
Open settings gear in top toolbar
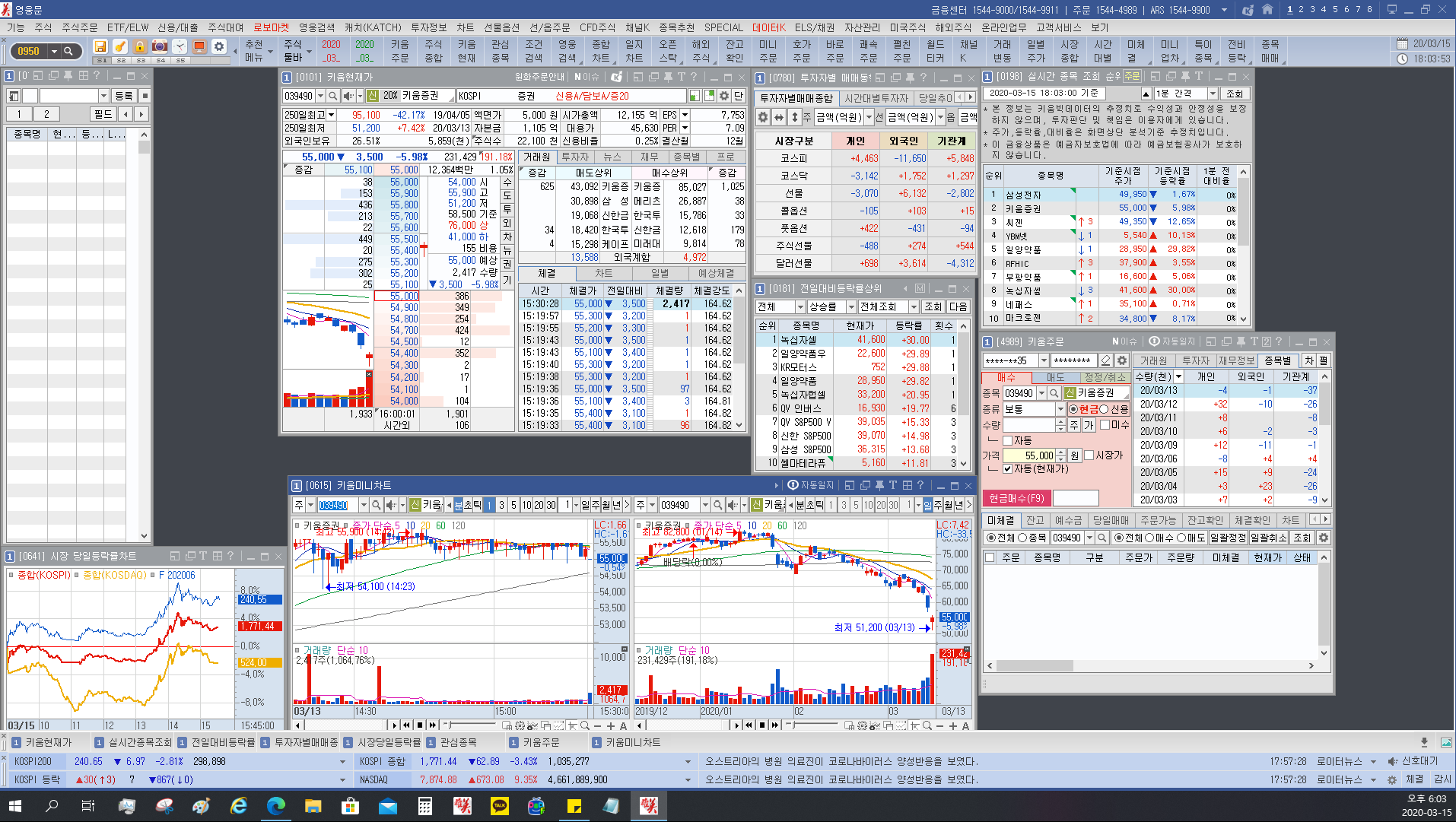pyautogui.click(x=219, y=46)
